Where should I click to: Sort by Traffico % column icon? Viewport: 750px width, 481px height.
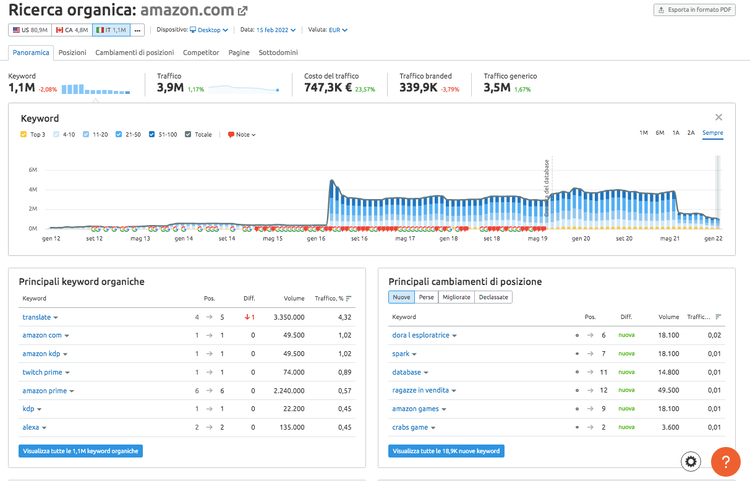pyautogui.click(x=349, y=298)
